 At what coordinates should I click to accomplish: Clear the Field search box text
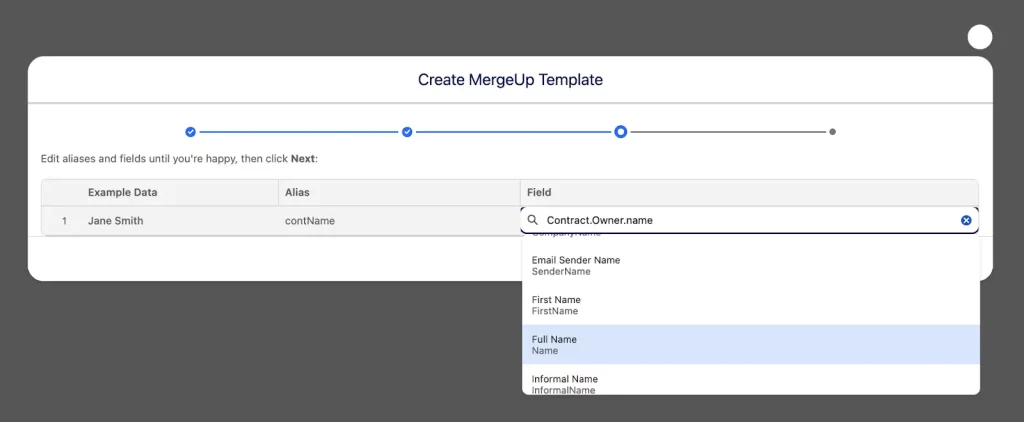[966, 220]
